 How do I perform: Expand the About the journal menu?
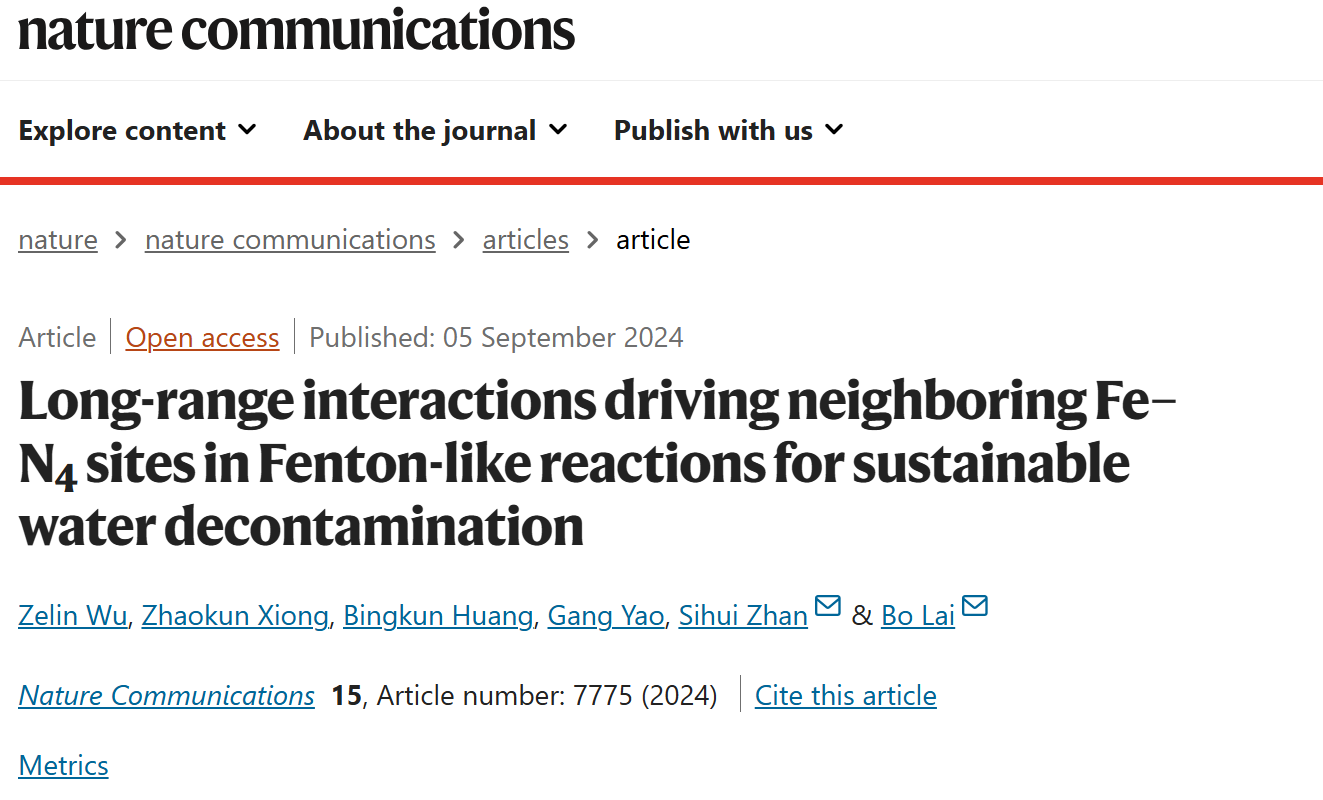[435, 130]
